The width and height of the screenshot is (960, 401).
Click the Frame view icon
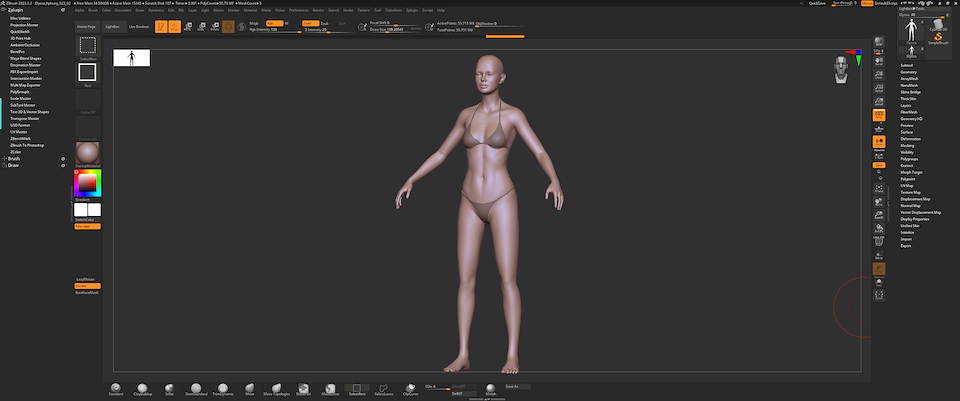(x=879, y=189)
